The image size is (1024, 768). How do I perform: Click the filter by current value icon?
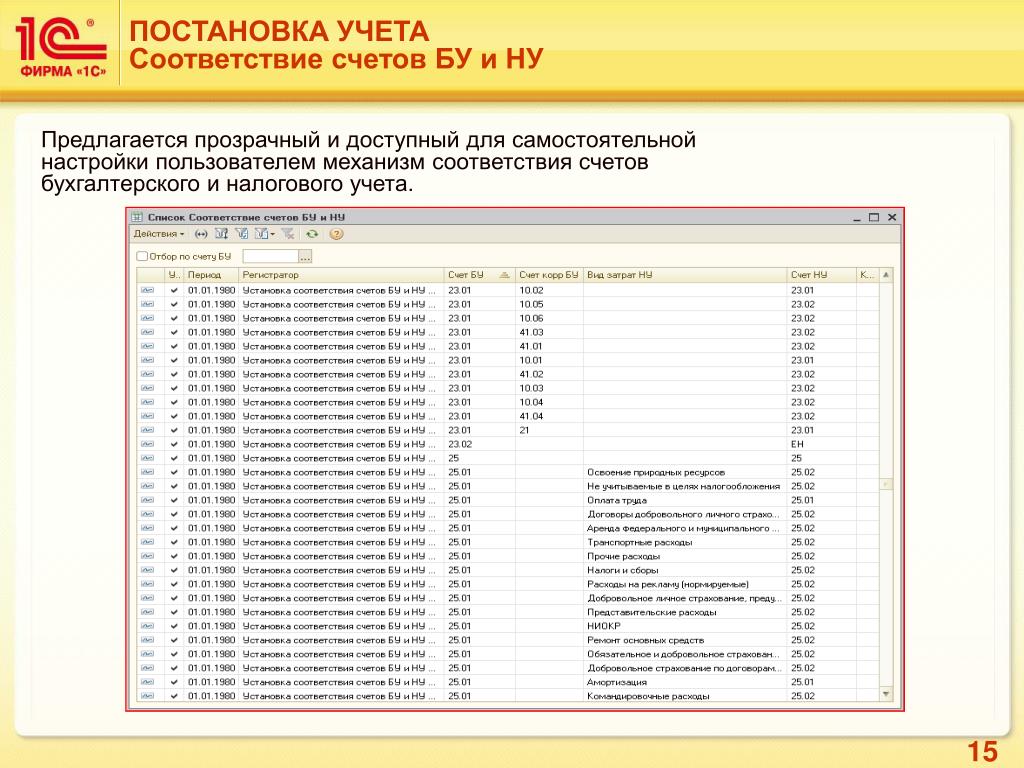pos(242,234)
